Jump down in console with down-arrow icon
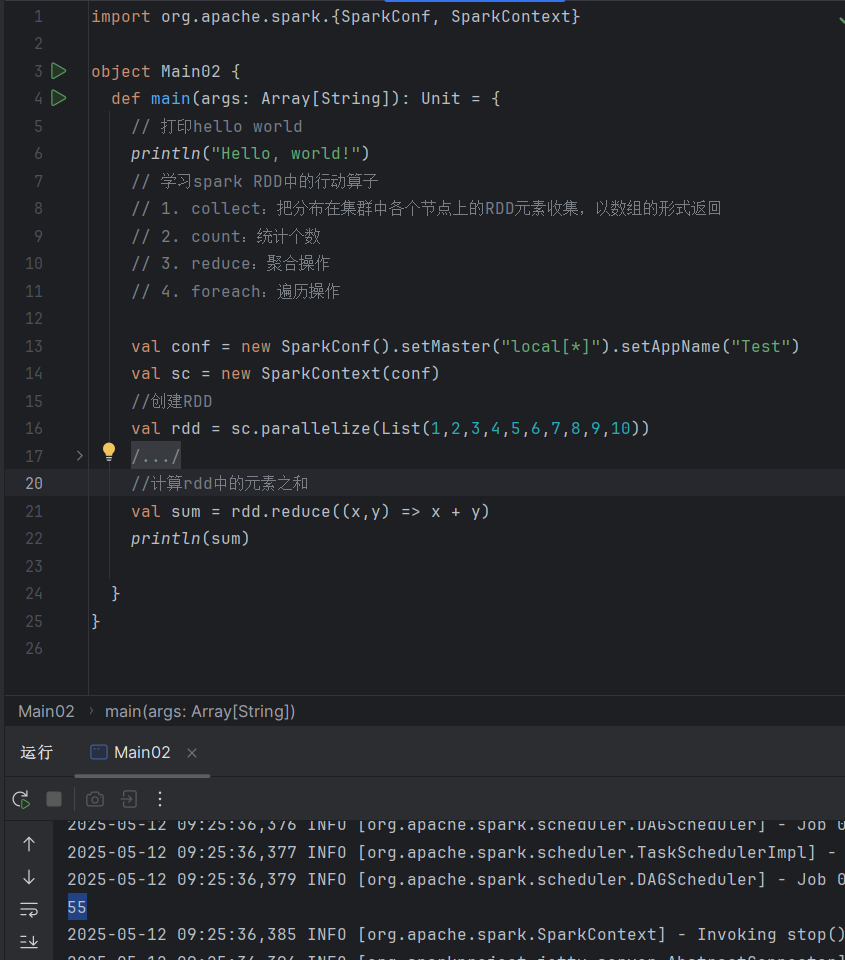 pyautogui.click(x=29, y=877)
